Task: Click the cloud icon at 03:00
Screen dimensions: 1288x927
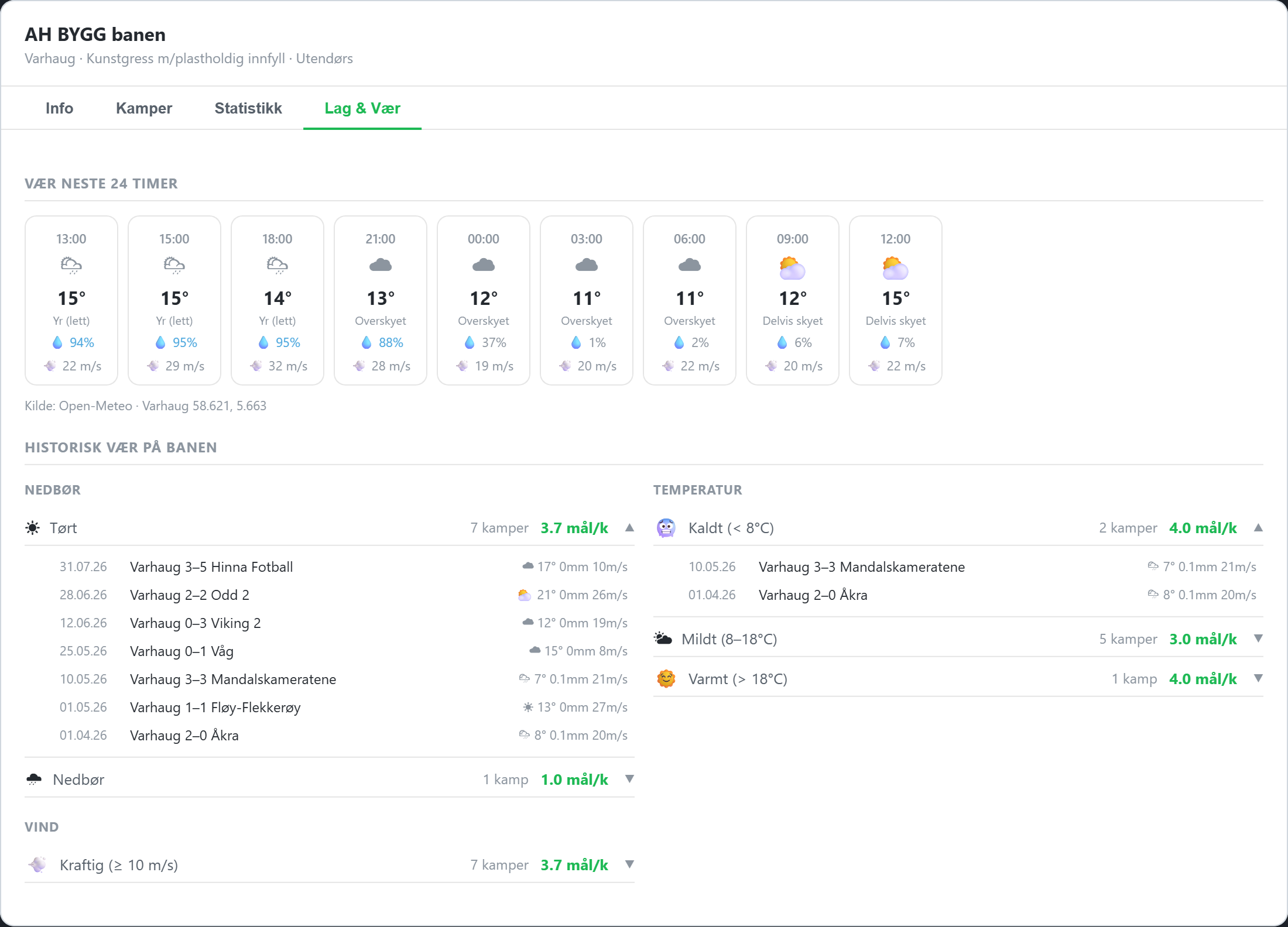Action: 587,265
